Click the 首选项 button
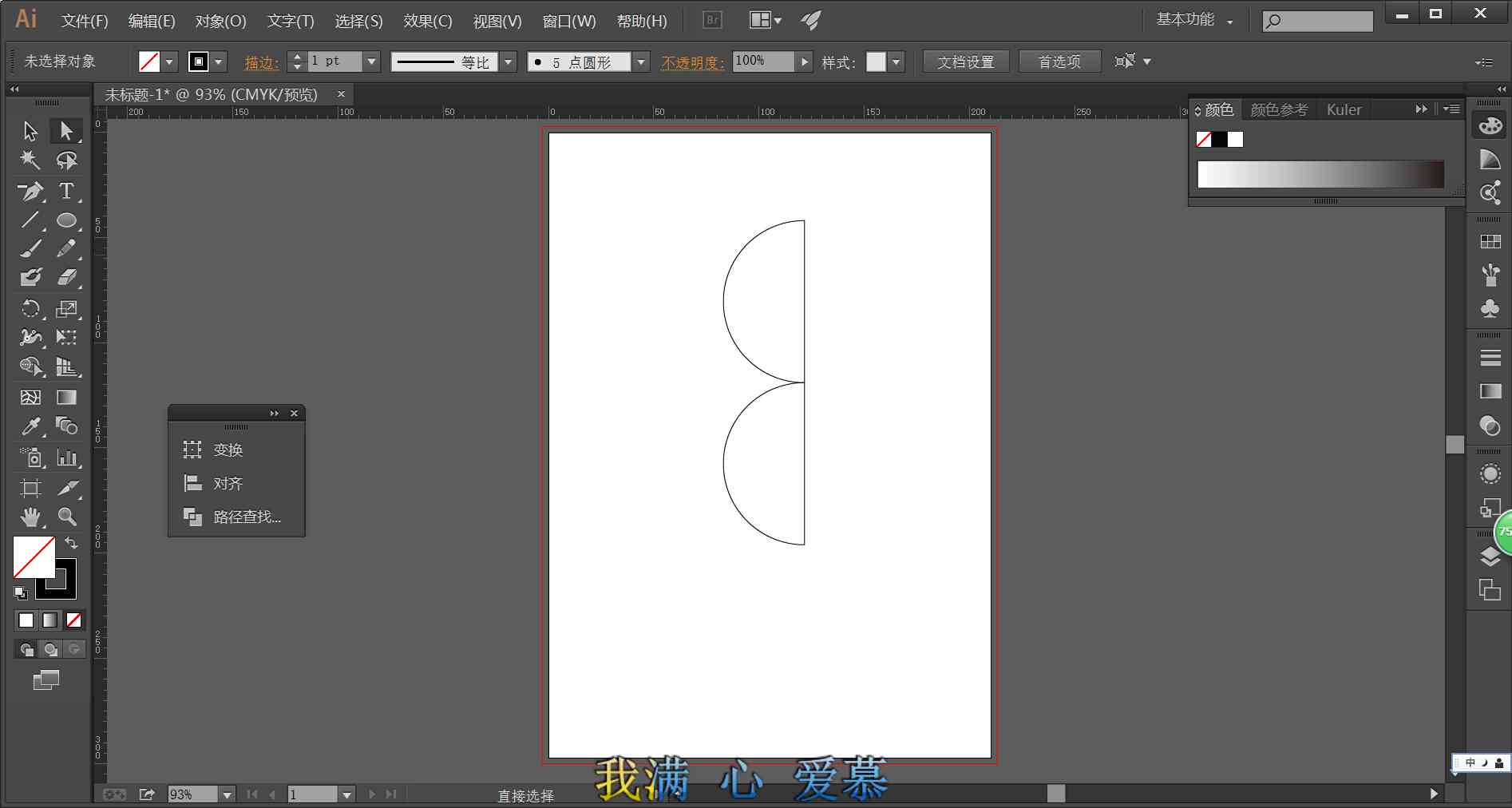This screenshot has width=1512, height=808. 1059,61
